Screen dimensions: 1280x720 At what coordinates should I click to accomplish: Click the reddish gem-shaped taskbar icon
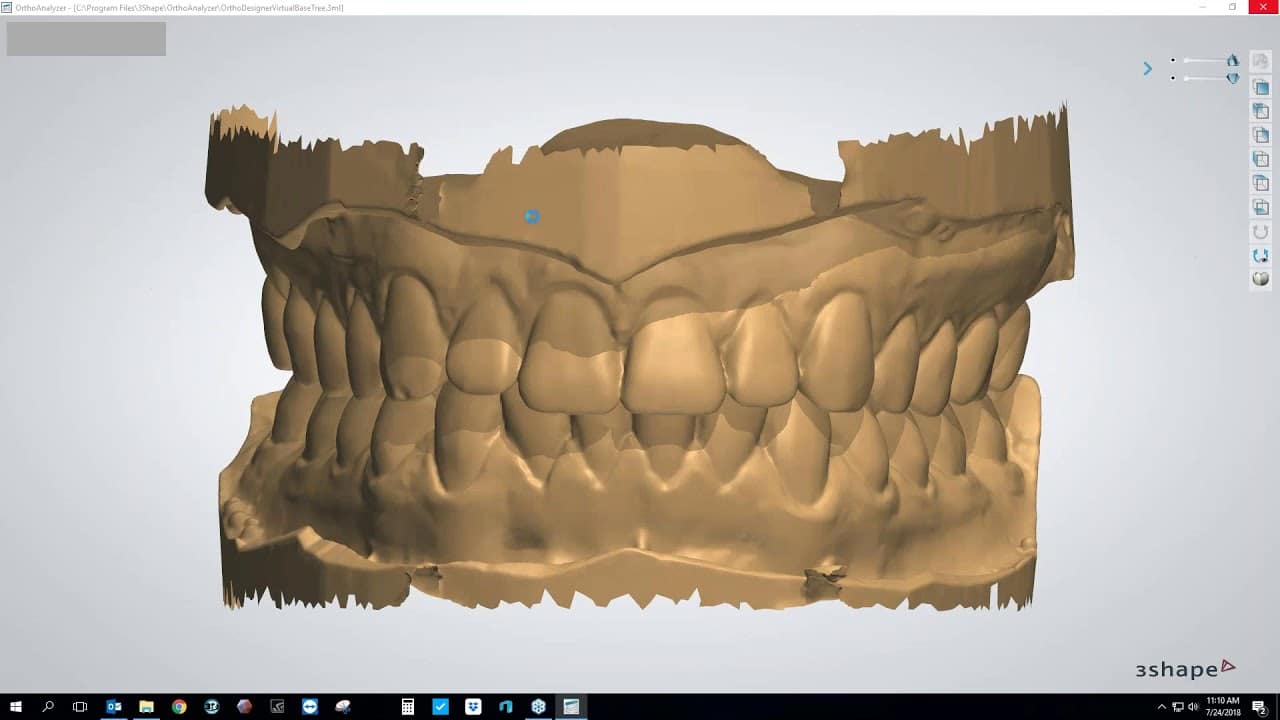(245, 707)
